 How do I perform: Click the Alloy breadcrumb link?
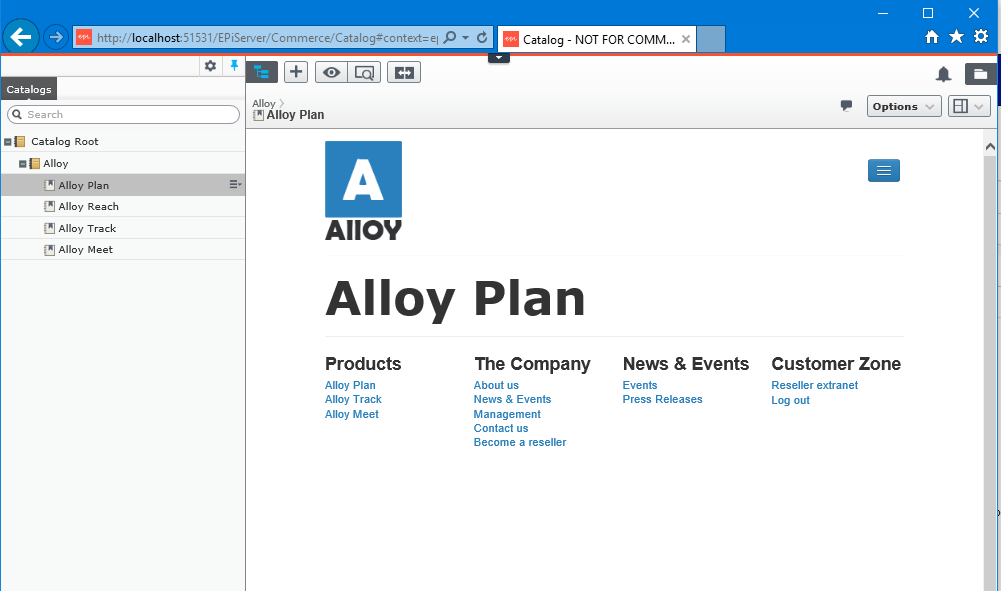(262, 103)
